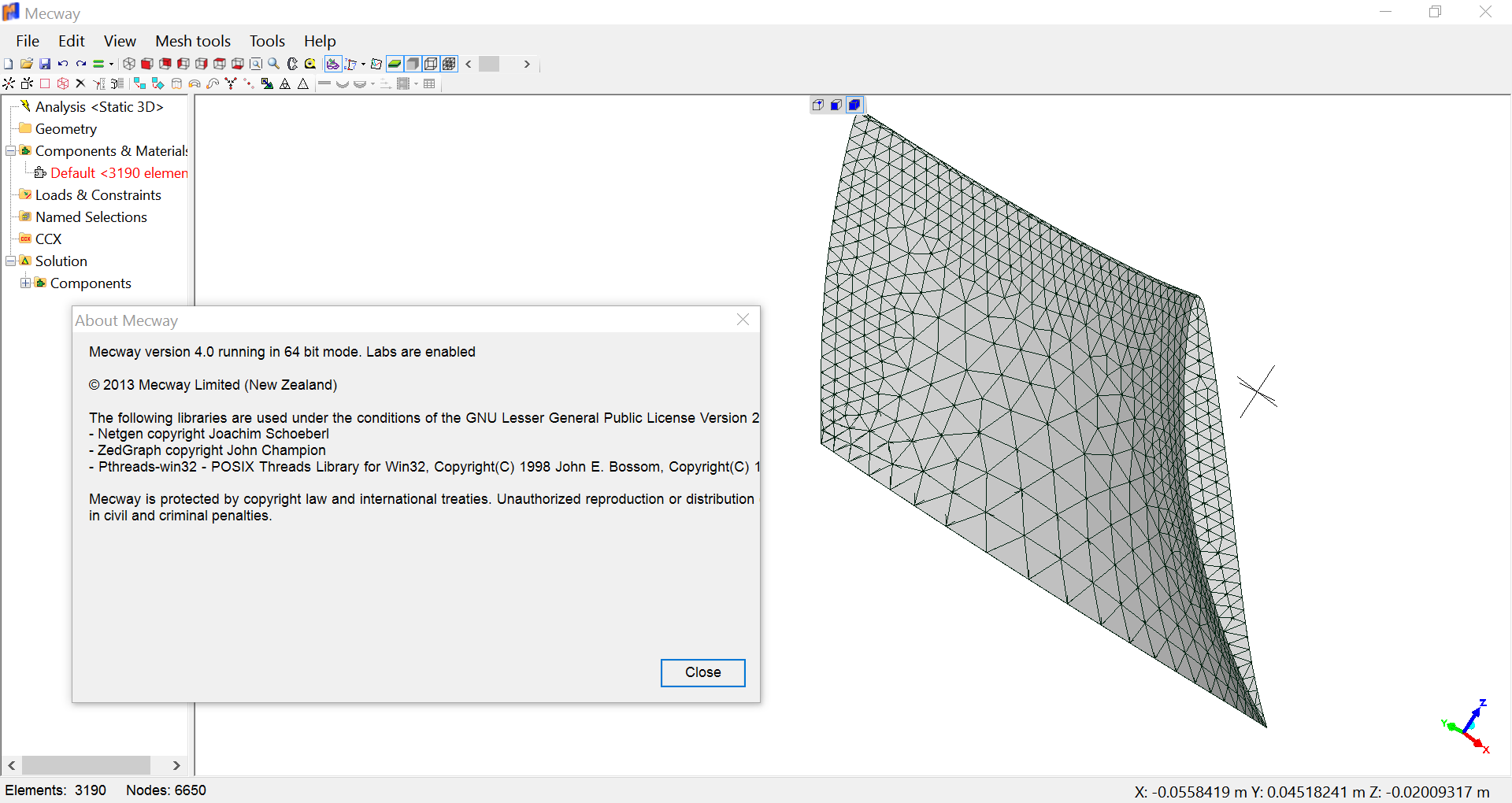
Task: Click the Extrude mesh tool icon
Action: click(x=176, y=83)
